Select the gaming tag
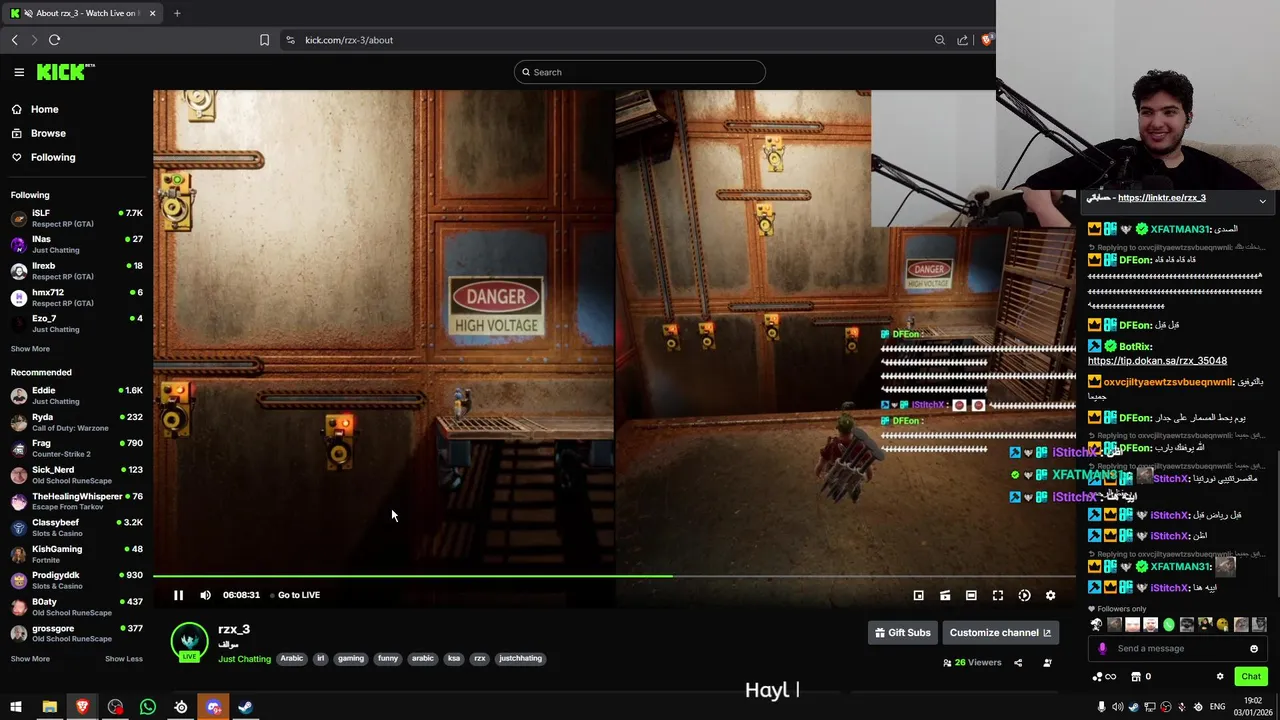 tap(351, 659)
